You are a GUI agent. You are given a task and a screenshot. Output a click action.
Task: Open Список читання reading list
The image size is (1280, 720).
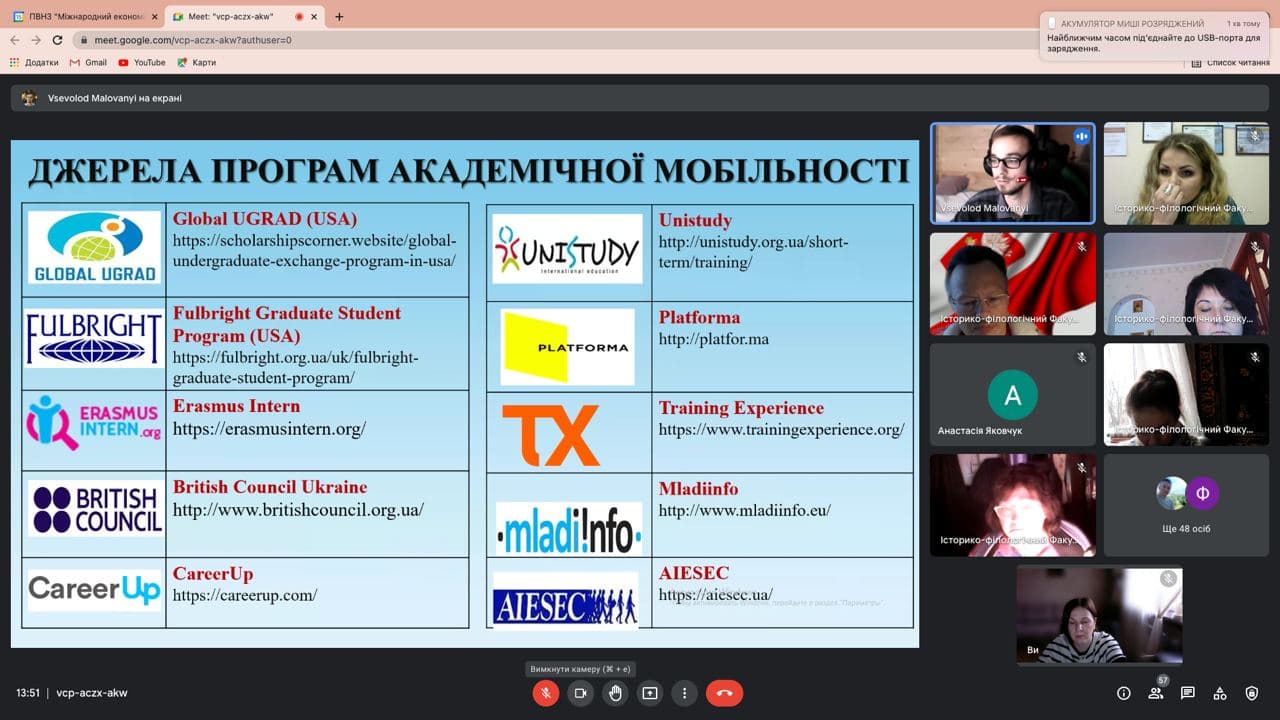click(1230, 63)
